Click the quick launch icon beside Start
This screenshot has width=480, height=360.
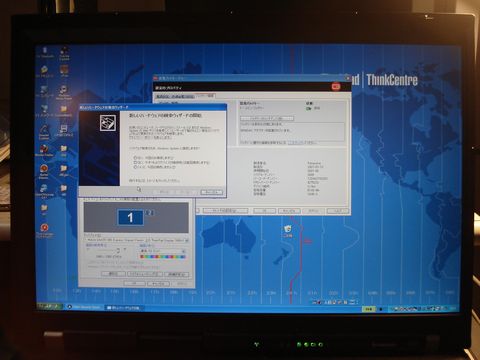point(69,307)
